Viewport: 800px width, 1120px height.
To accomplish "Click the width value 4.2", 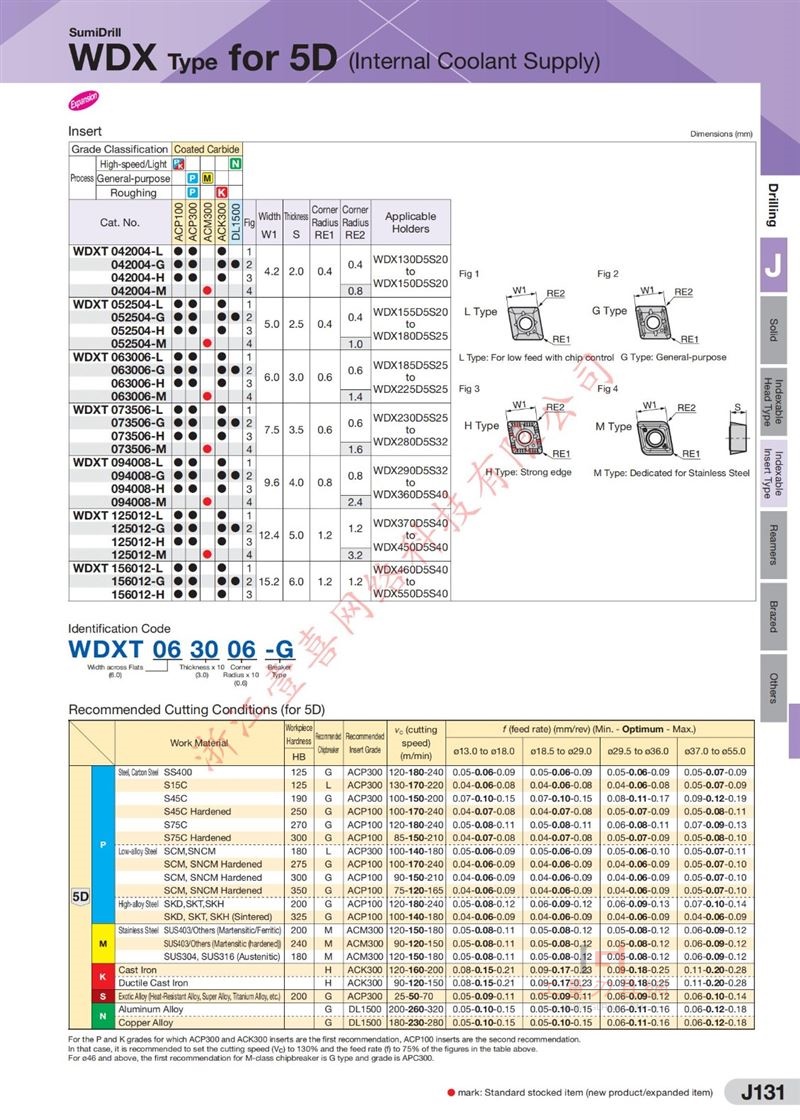I will point(271,271).
